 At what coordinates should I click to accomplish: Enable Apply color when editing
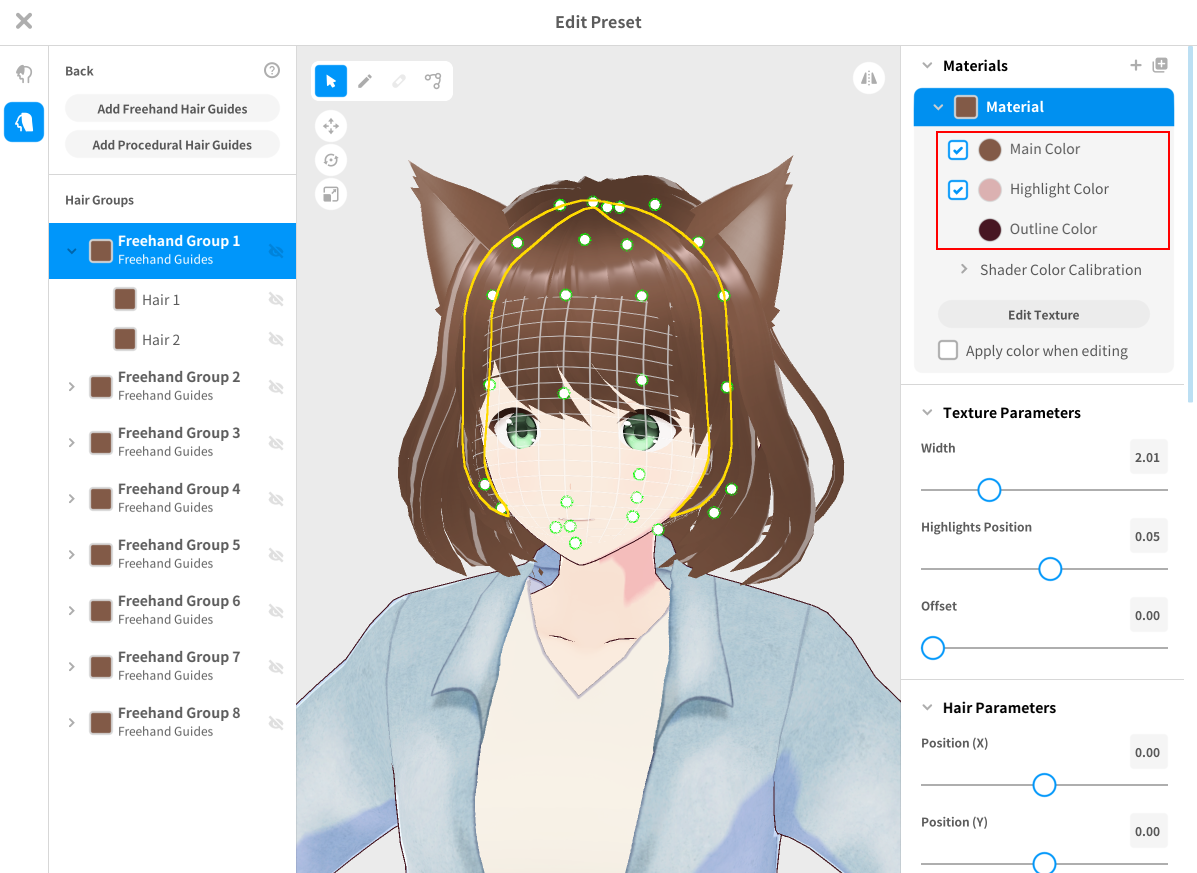click(948, 351)
